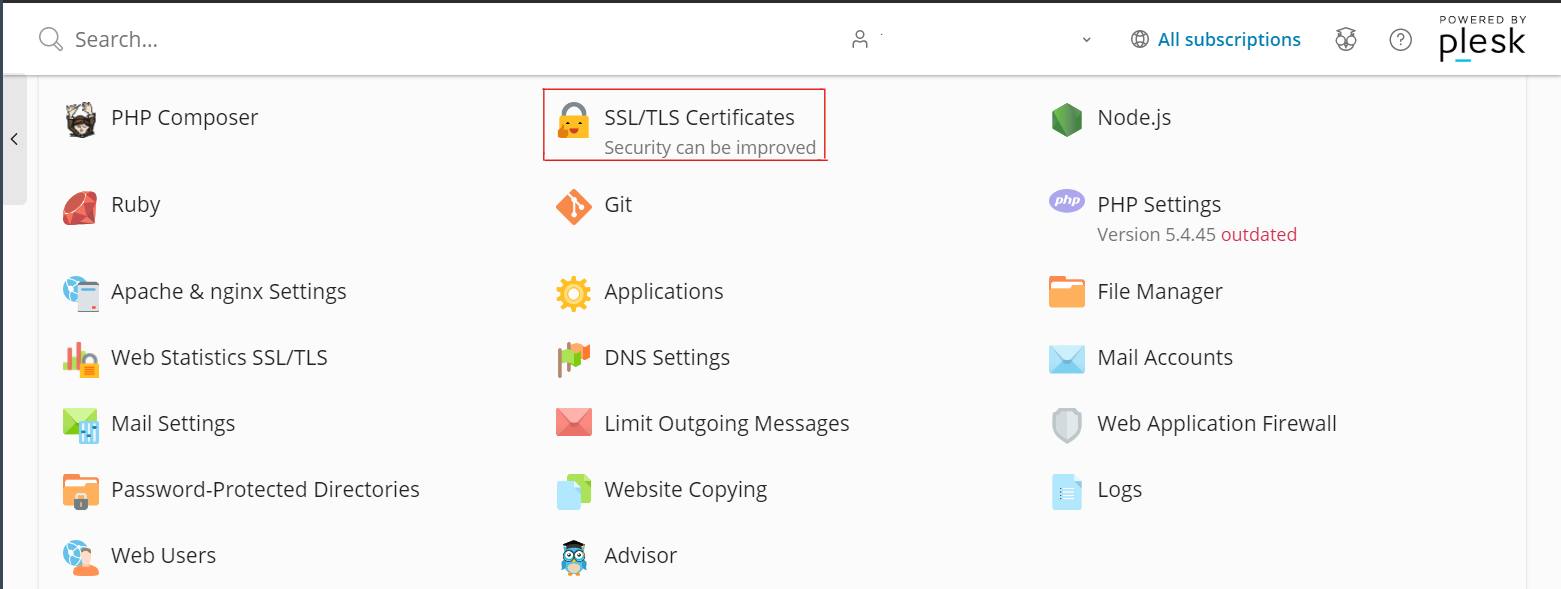This screenshot has height=589, width=1561.
Task: Click the Mail Accounts envelope icon
Action: (x=1067, y=359)
